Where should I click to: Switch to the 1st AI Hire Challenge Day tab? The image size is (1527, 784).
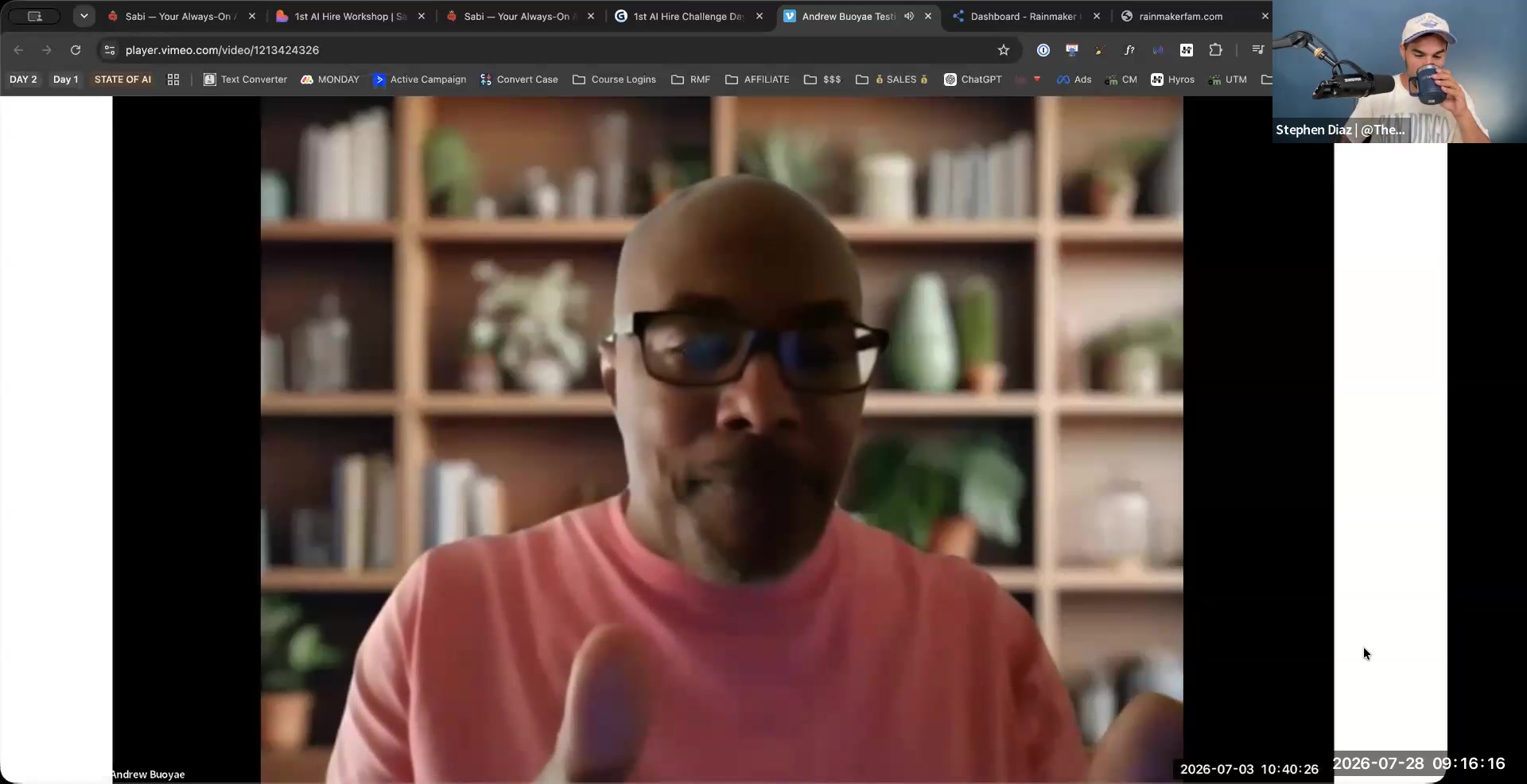point(688,16)
